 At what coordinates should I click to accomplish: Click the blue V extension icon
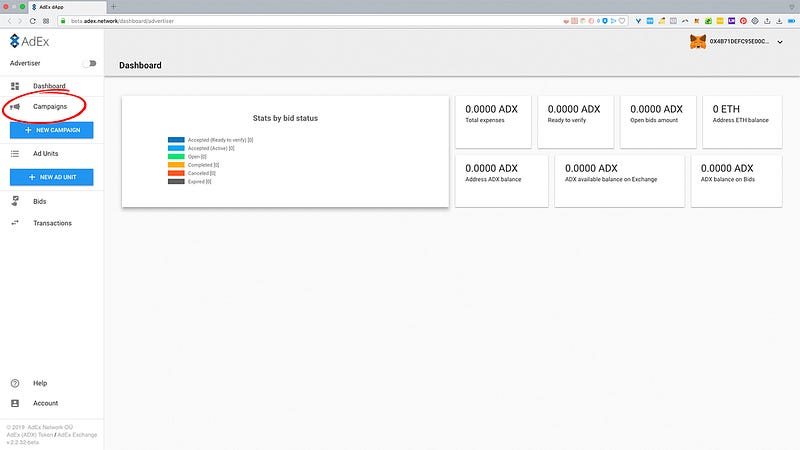click(x=638, y=21)
